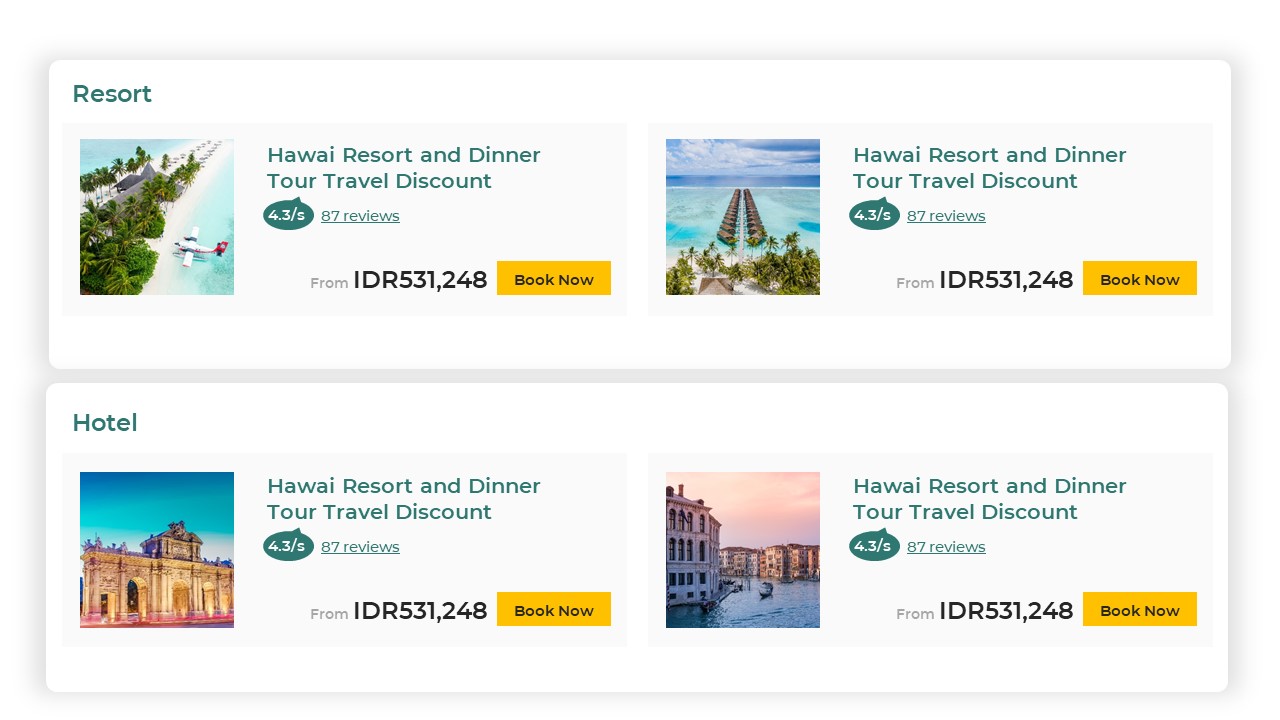1280x720 pixels.
Task: Open the seaplane beach resort thumbnail image
Action: [157, 217]
